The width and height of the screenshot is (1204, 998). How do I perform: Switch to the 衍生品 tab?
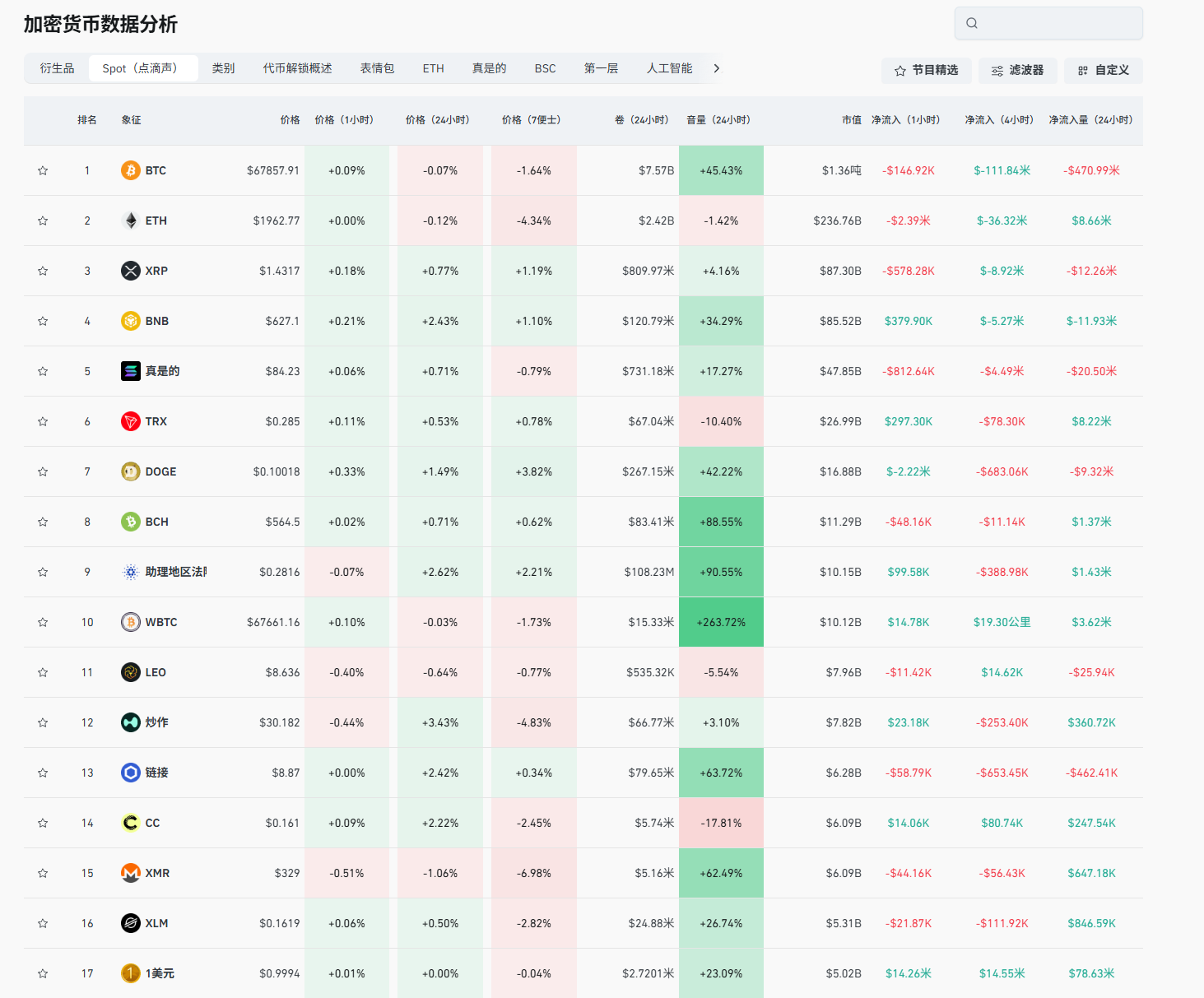57,68
